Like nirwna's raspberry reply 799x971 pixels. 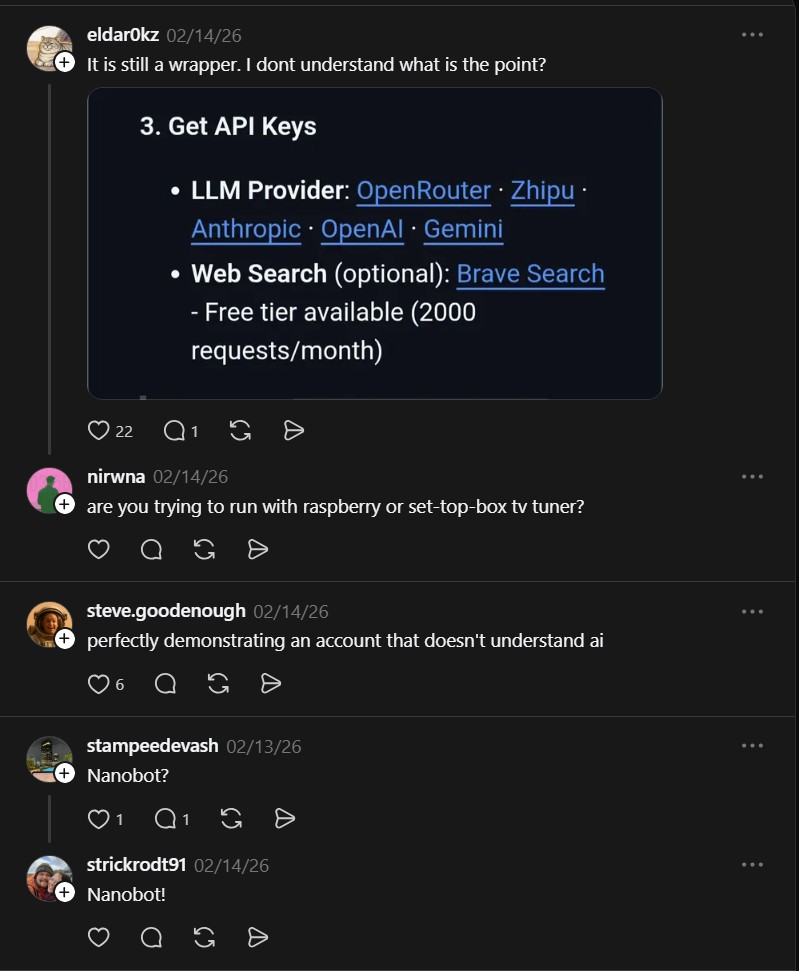click(98, 549)
